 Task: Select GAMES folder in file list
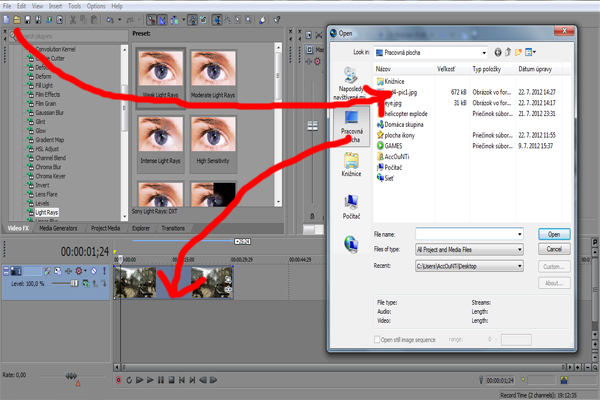(x=390, y=146)
